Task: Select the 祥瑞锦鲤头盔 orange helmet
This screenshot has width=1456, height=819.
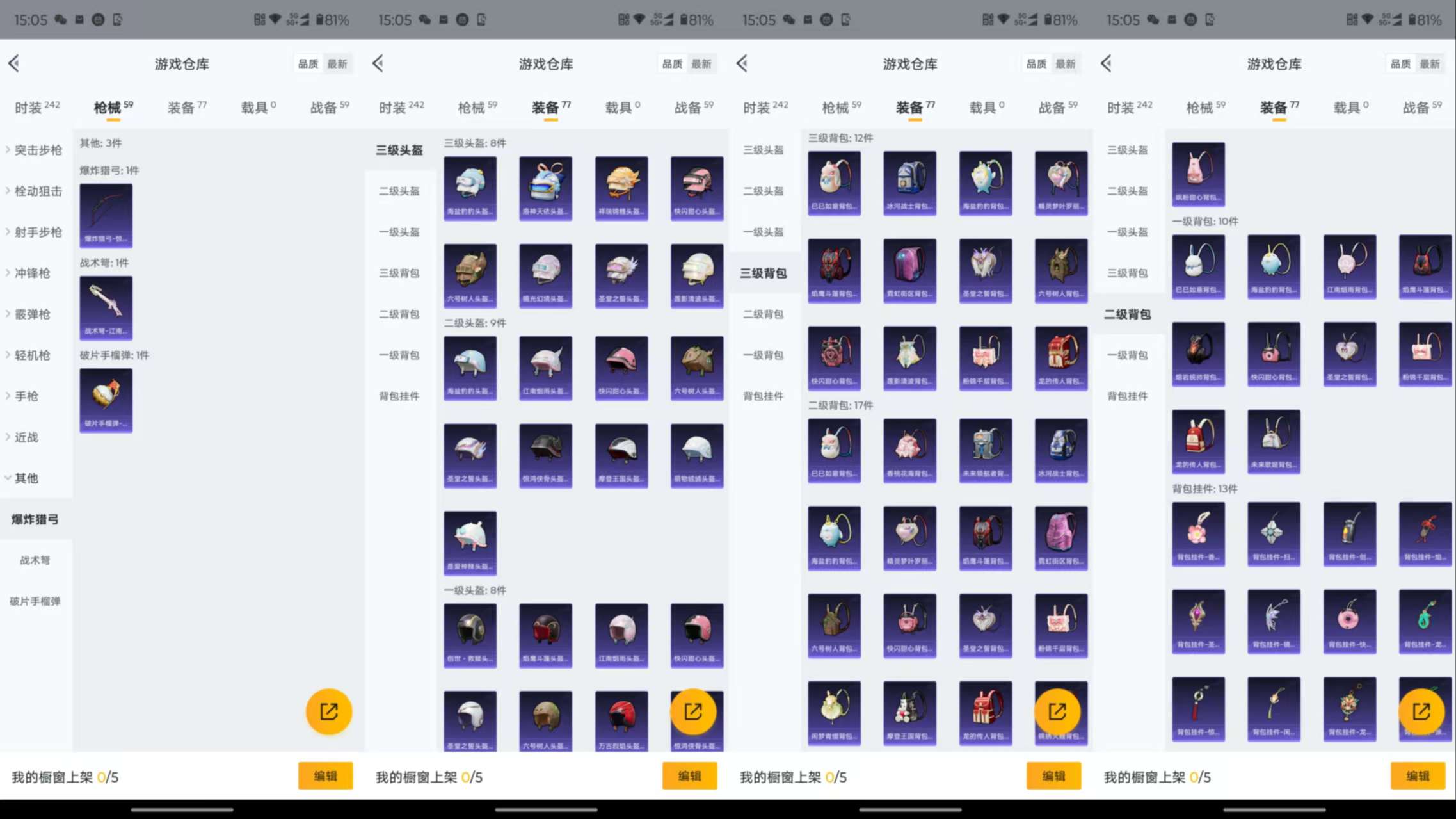Action: coord(621,188)
